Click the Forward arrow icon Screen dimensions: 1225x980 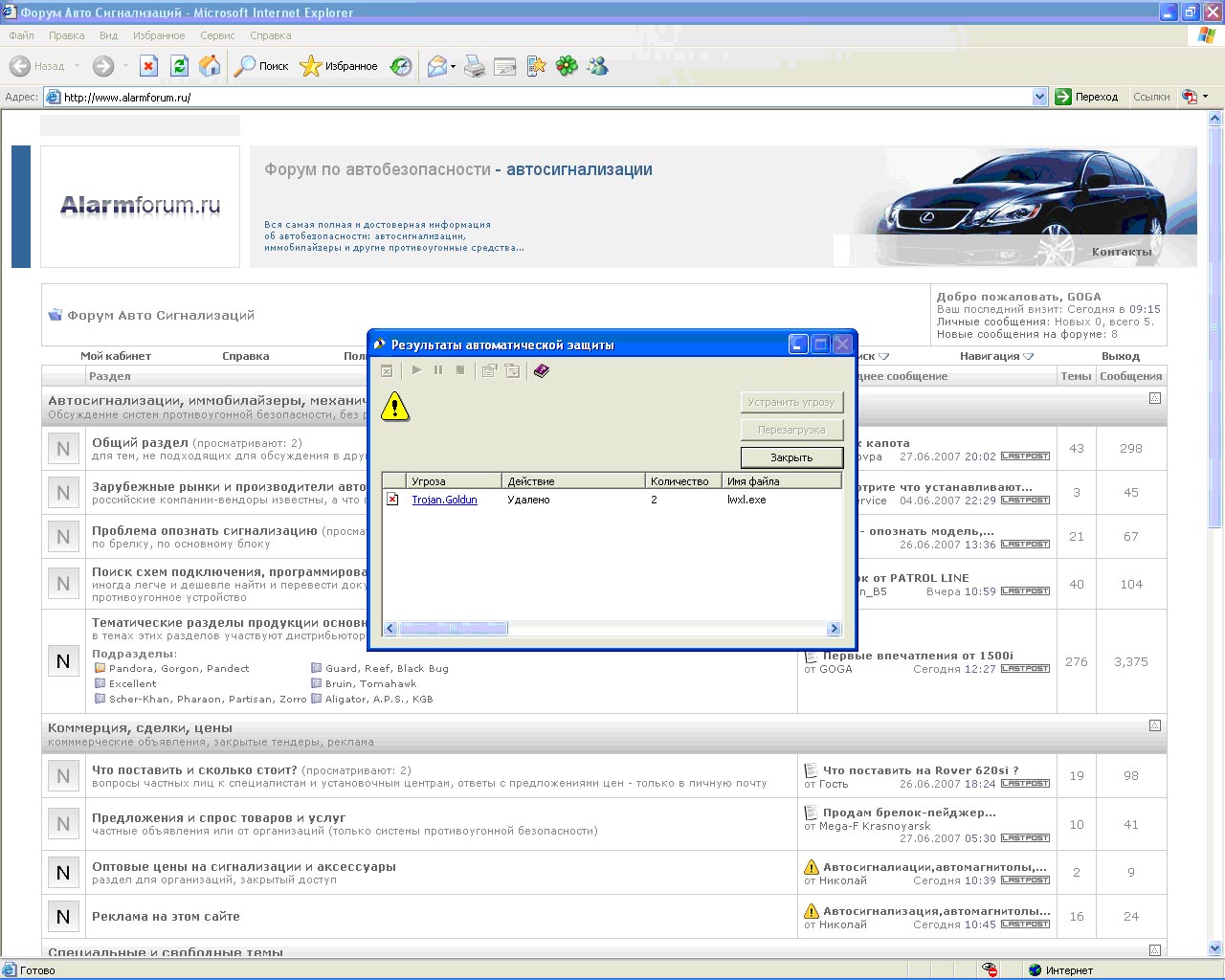[x=103, y=66]
